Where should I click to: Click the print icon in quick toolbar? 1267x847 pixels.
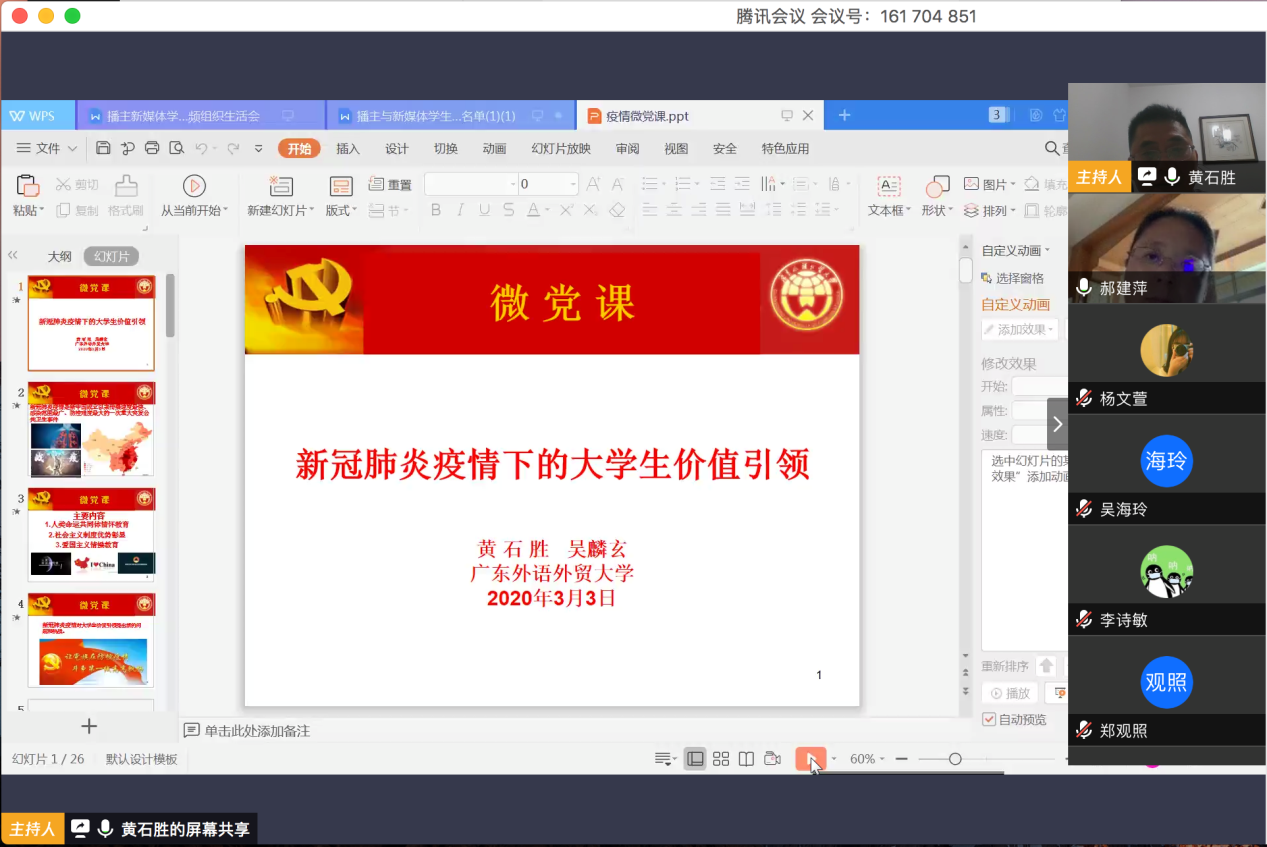(152, 149)
